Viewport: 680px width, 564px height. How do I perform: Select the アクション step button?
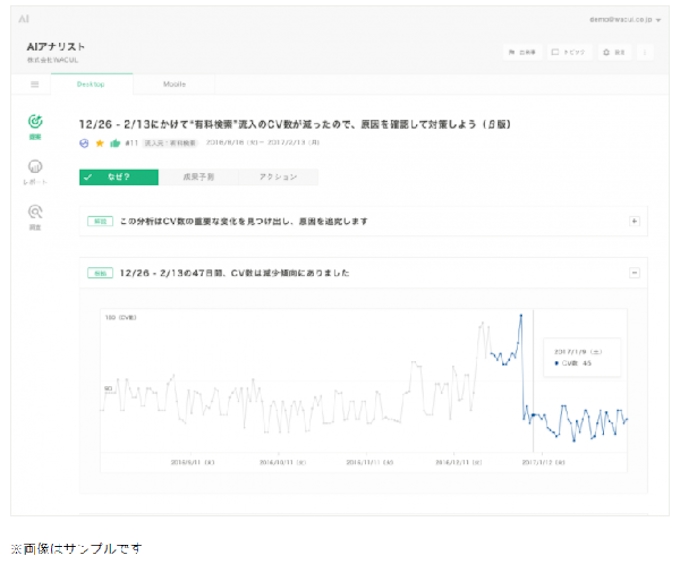[278, 177]
